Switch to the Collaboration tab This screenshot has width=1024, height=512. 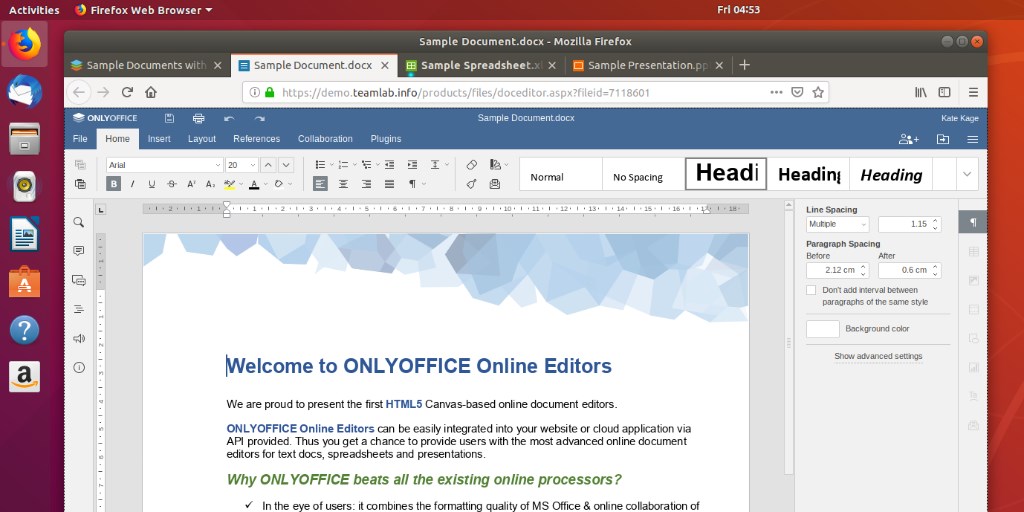(x=325, y=139)
